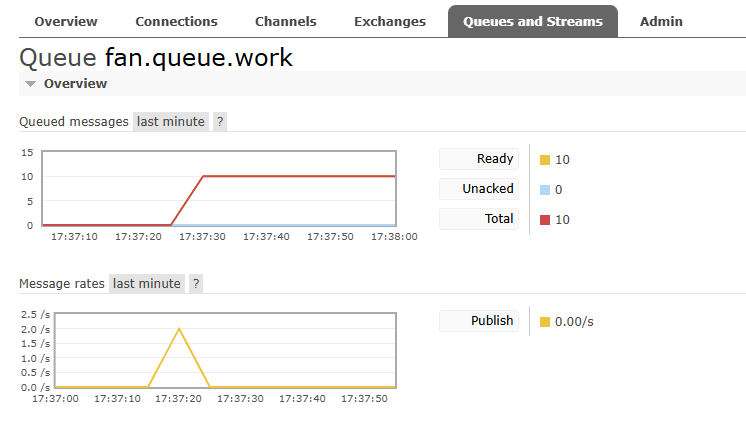Screen dimensions: 746x423
Task: Select the Queues and Streams tab
Action: [533, 21]
